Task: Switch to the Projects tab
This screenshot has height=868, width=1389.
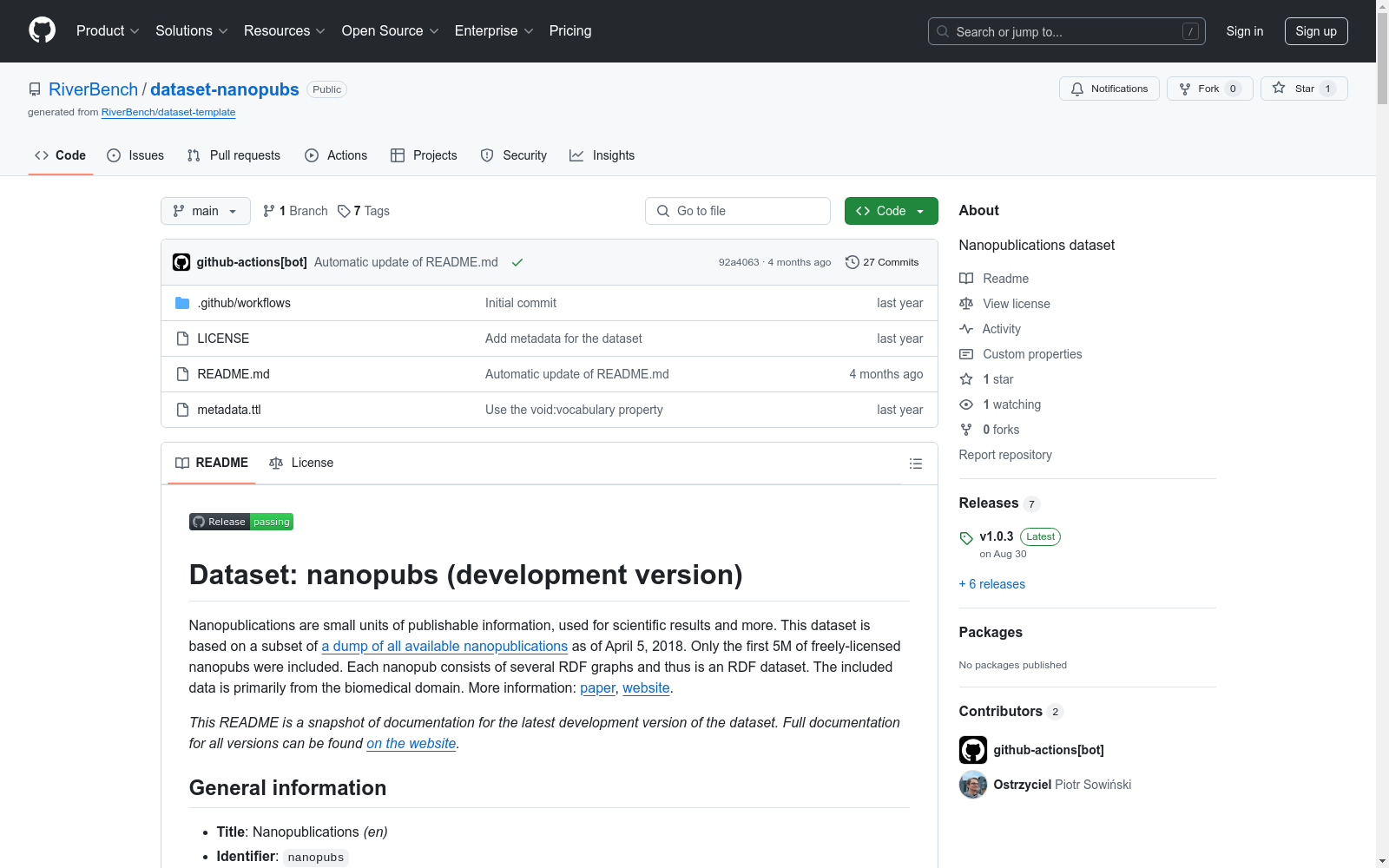Action: 424,155
